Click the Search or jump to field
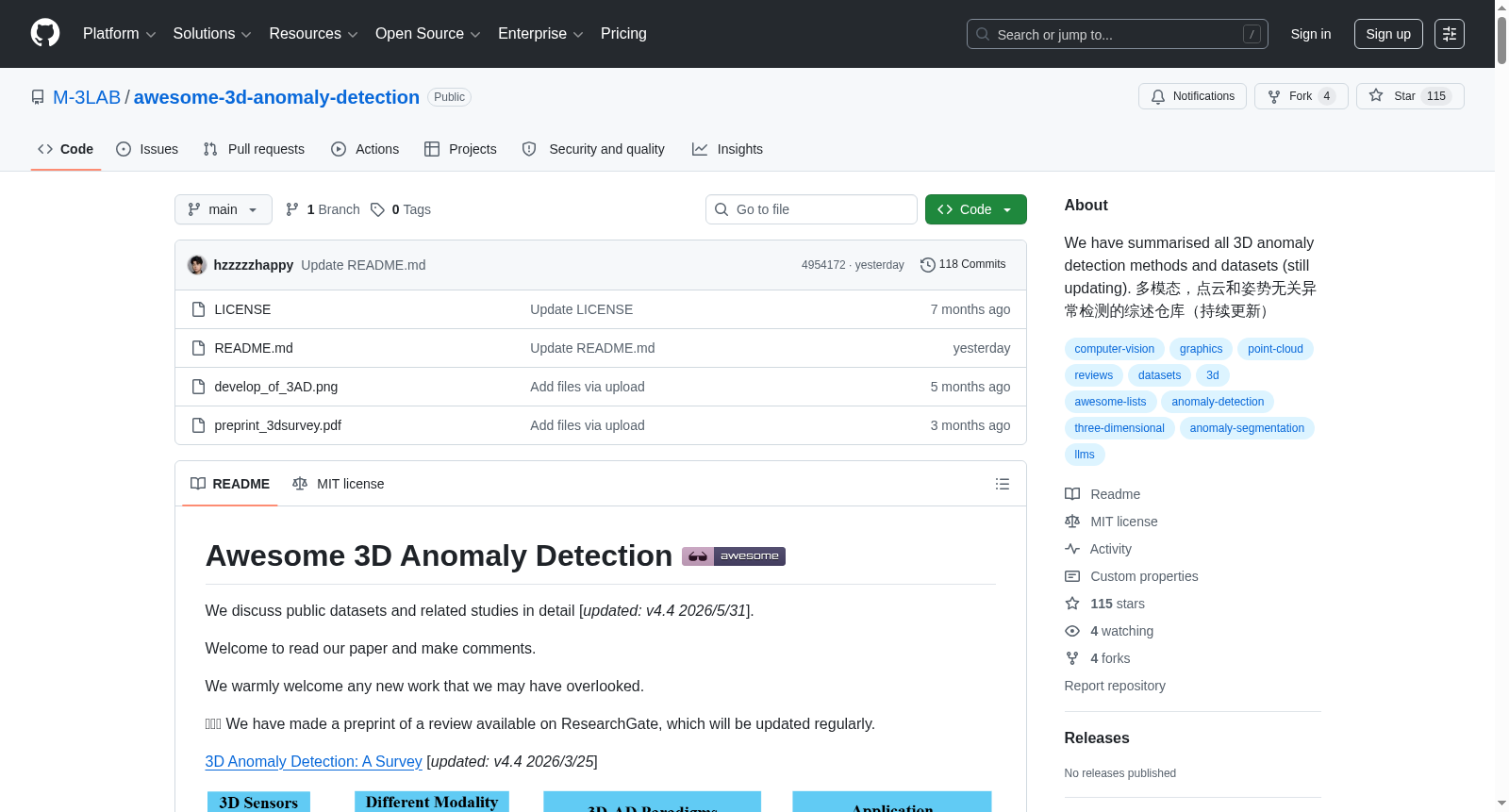Viewport: 1509px width, 812px height. click(1118, 34)
